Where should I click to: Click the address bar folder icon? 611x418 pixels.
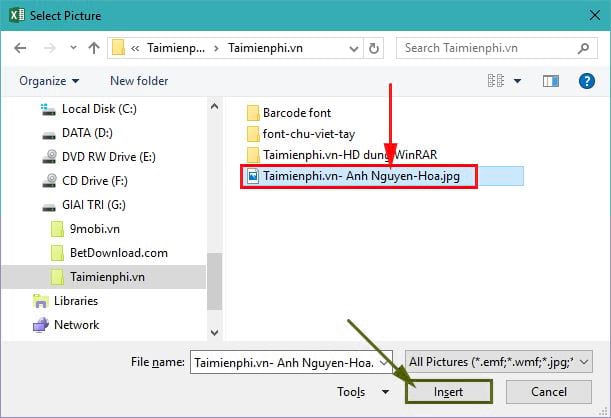tap(118, 48)
